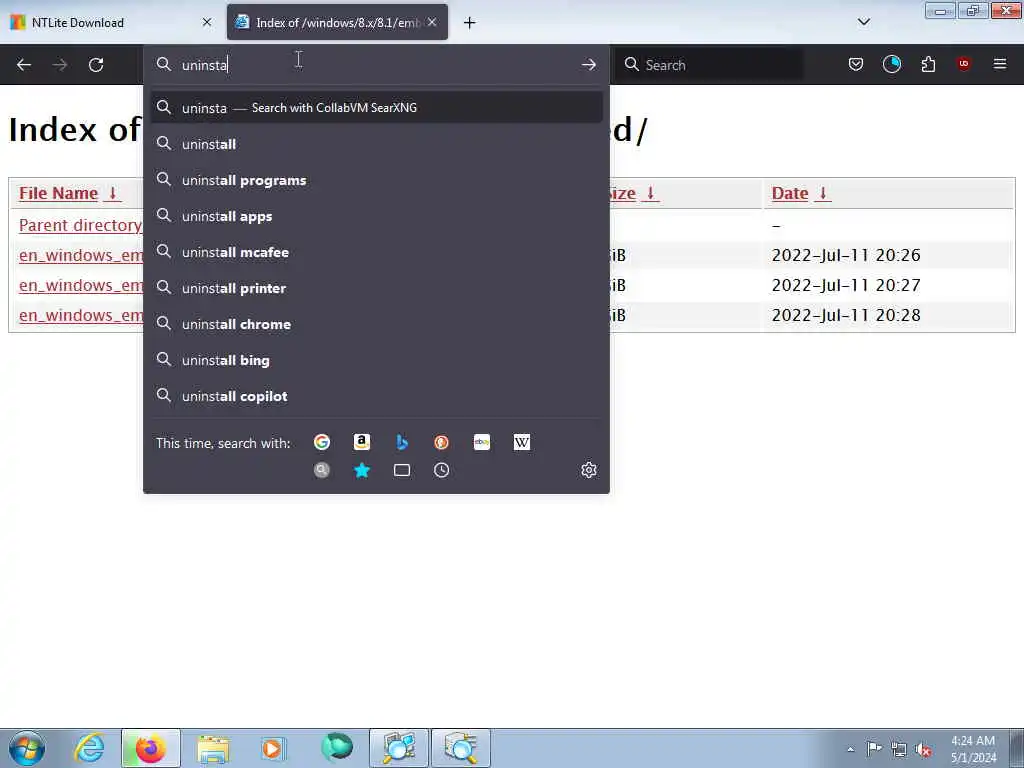Select the 'uninstall copilot' suggestion
Screen dimensions: 1024x768
pos(376,396)
